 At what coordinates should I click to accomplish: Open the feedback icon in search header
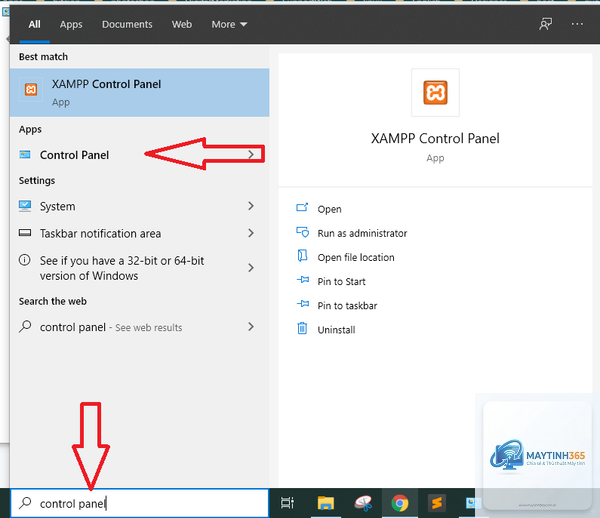pos(545,24)
